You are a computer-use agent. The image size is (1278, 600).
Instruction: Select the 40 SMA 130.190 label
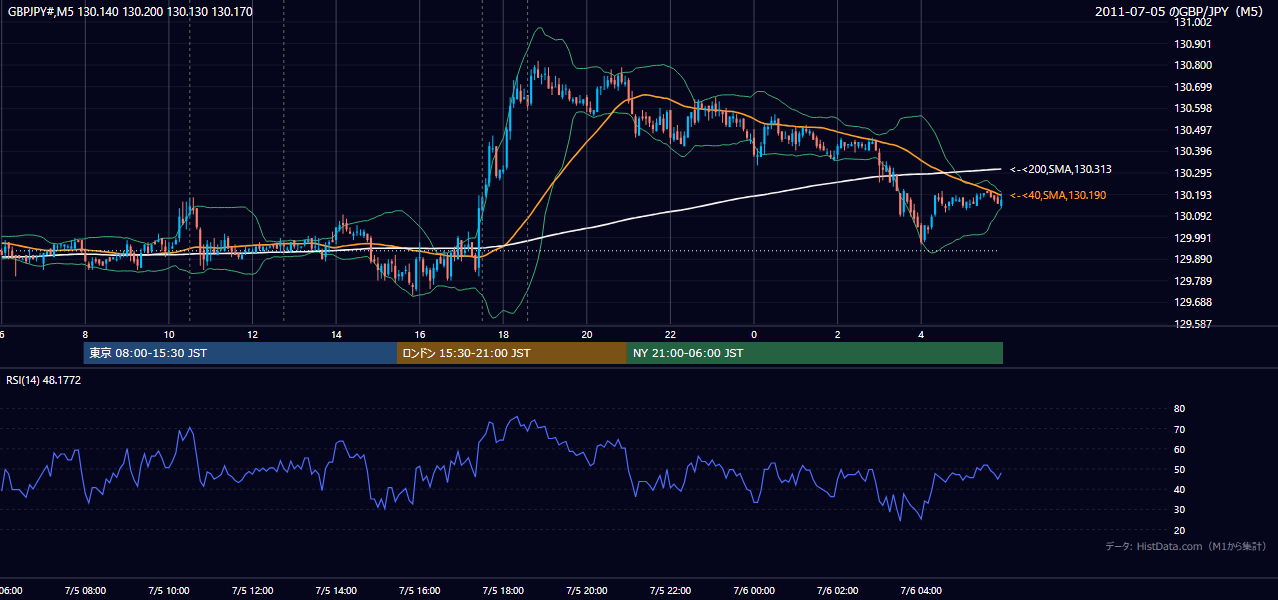(1058, 195)
